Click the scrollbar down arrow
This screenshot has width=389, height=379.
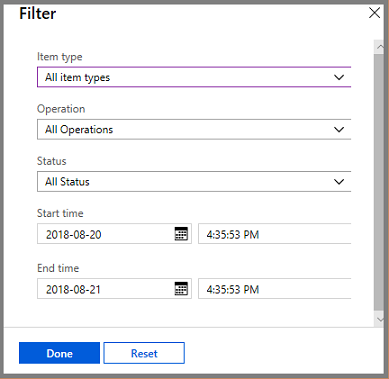(x=380, y=319)
